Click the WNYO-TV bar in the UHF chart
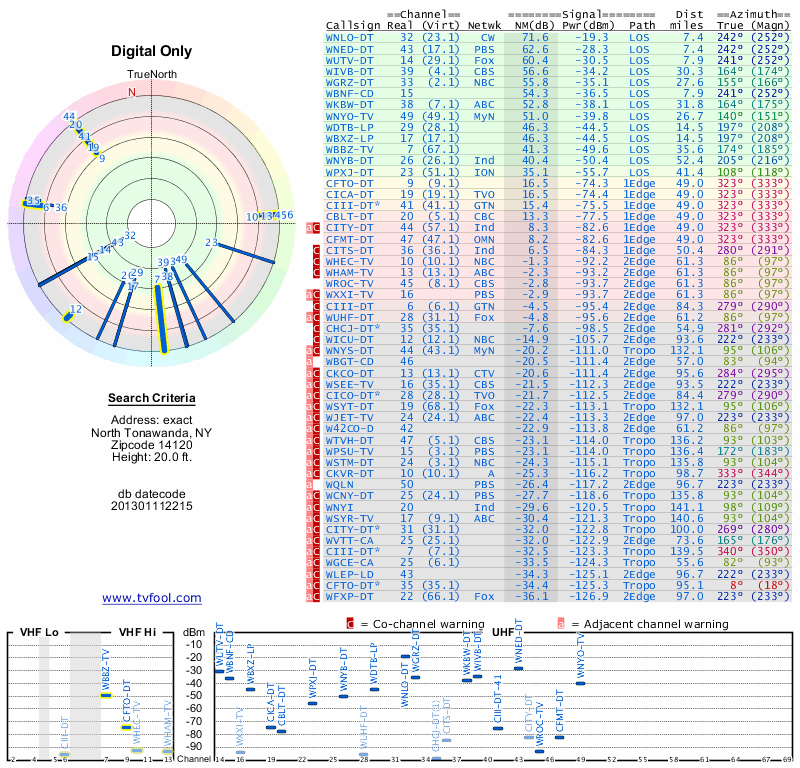This screenshot has width=800, height=768. [580, 683]
